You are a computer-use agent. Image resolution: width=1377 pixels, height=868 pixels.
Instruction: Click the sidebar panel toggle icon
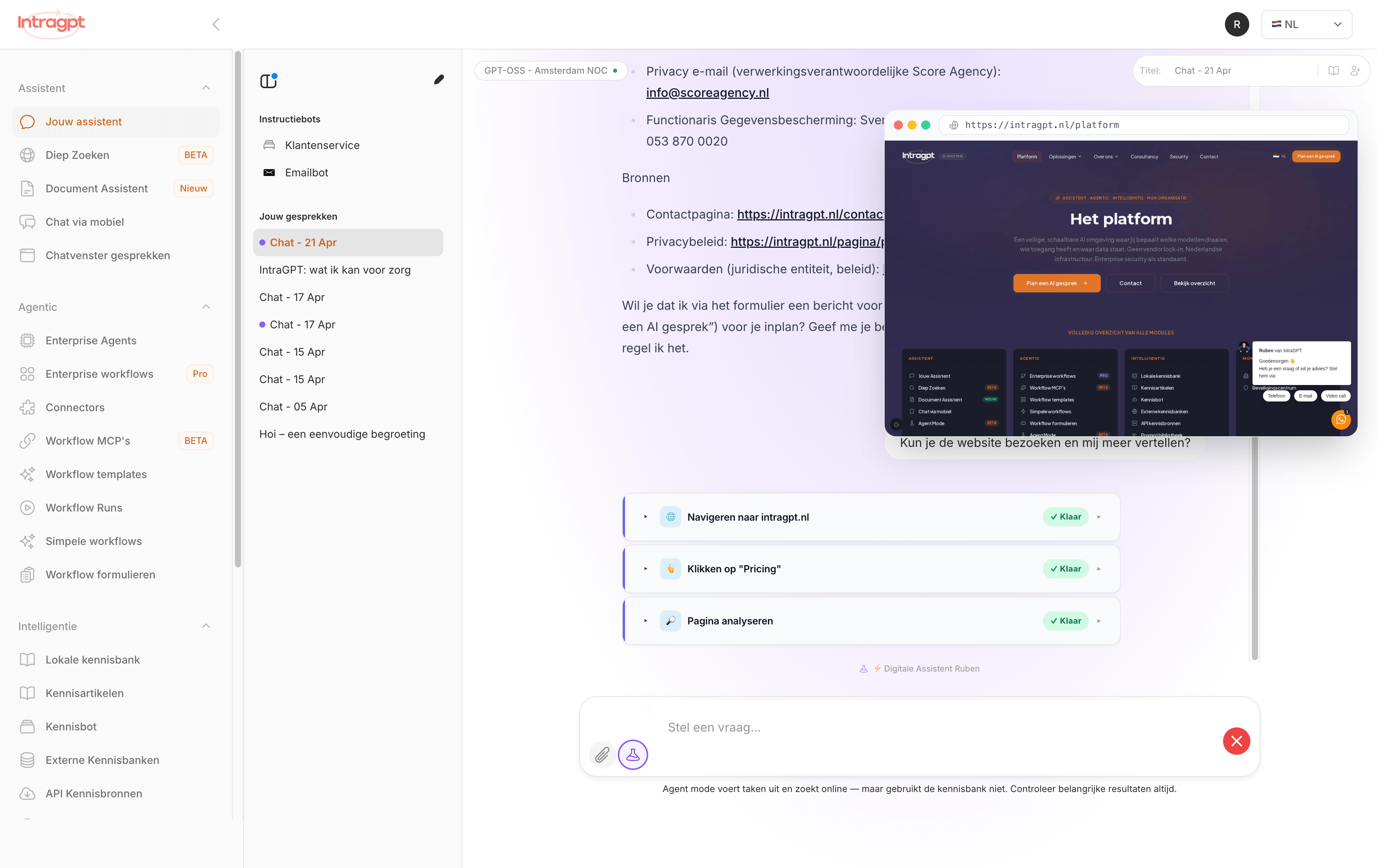268,81
